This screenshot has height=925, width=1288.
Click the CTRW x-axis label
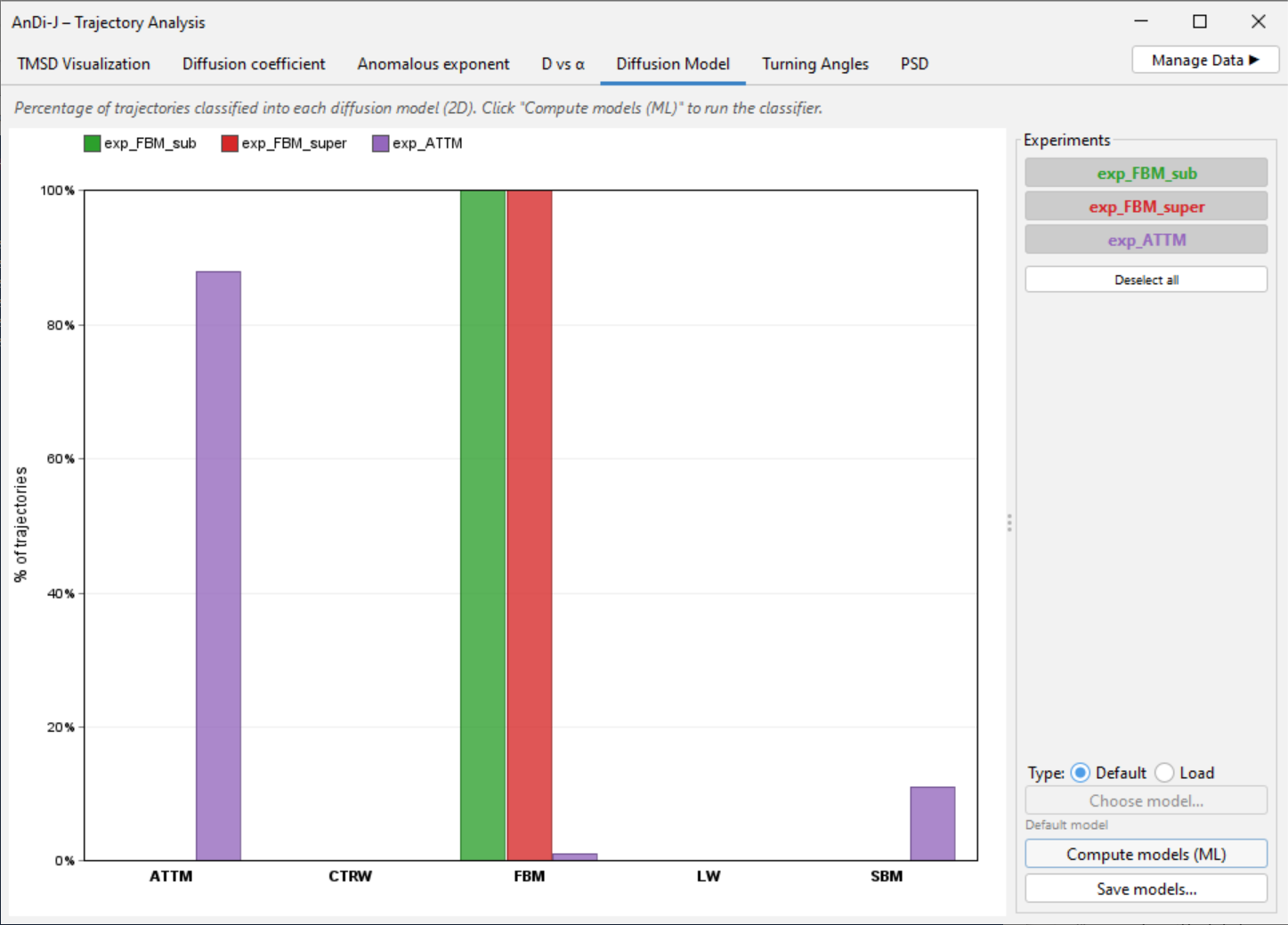click(350, 876)
